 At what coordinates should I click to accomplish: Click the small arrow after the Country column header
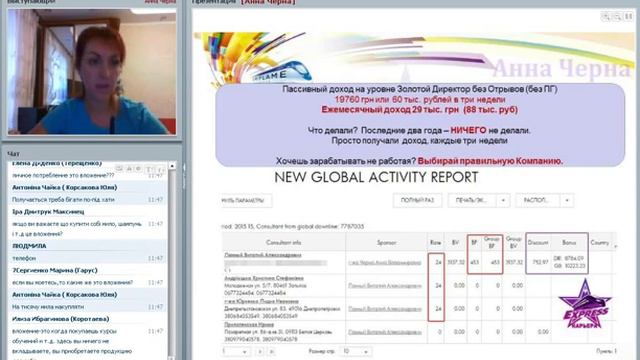(616, 246)
